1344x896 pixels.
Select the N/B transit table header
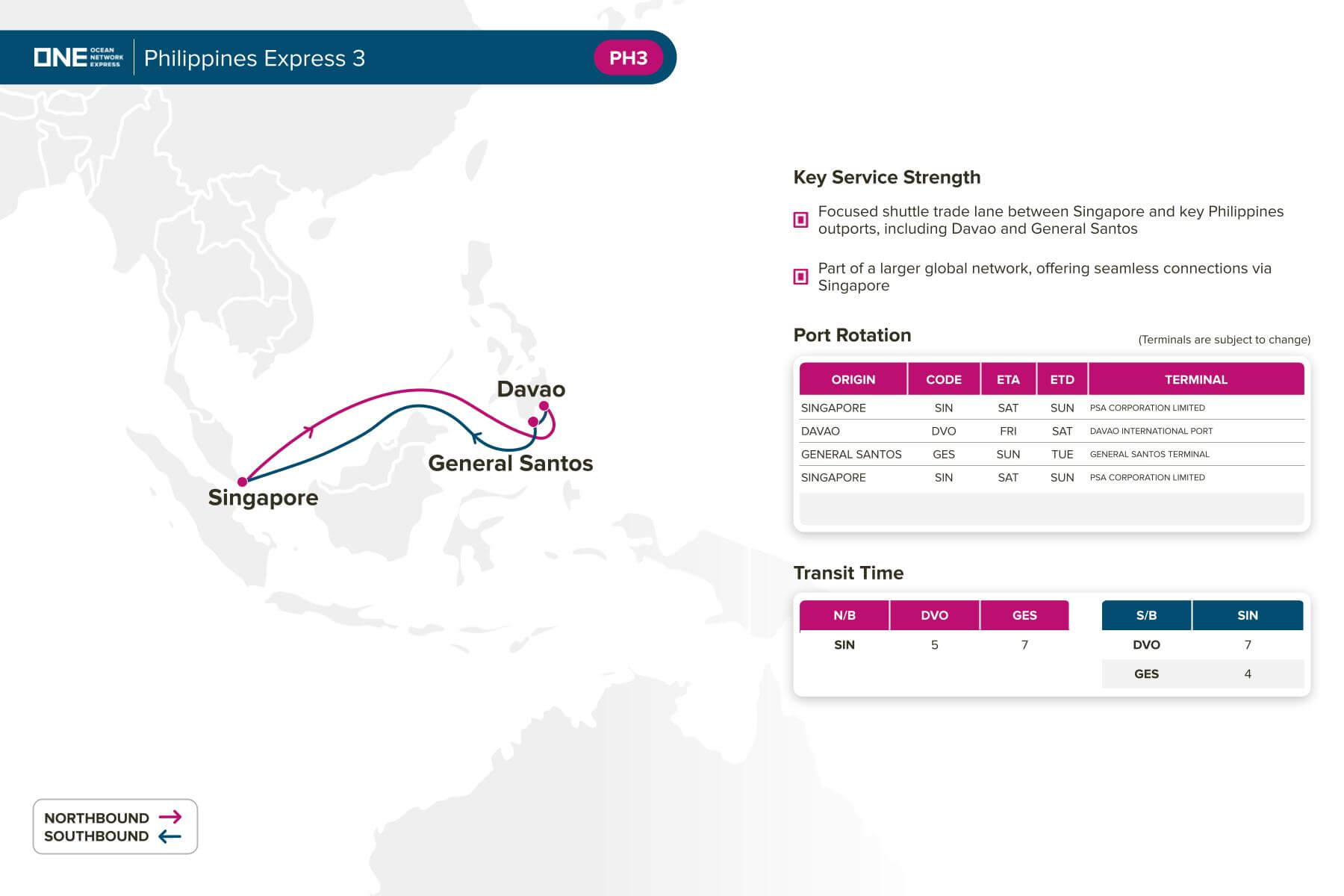[x=844, y=615]
